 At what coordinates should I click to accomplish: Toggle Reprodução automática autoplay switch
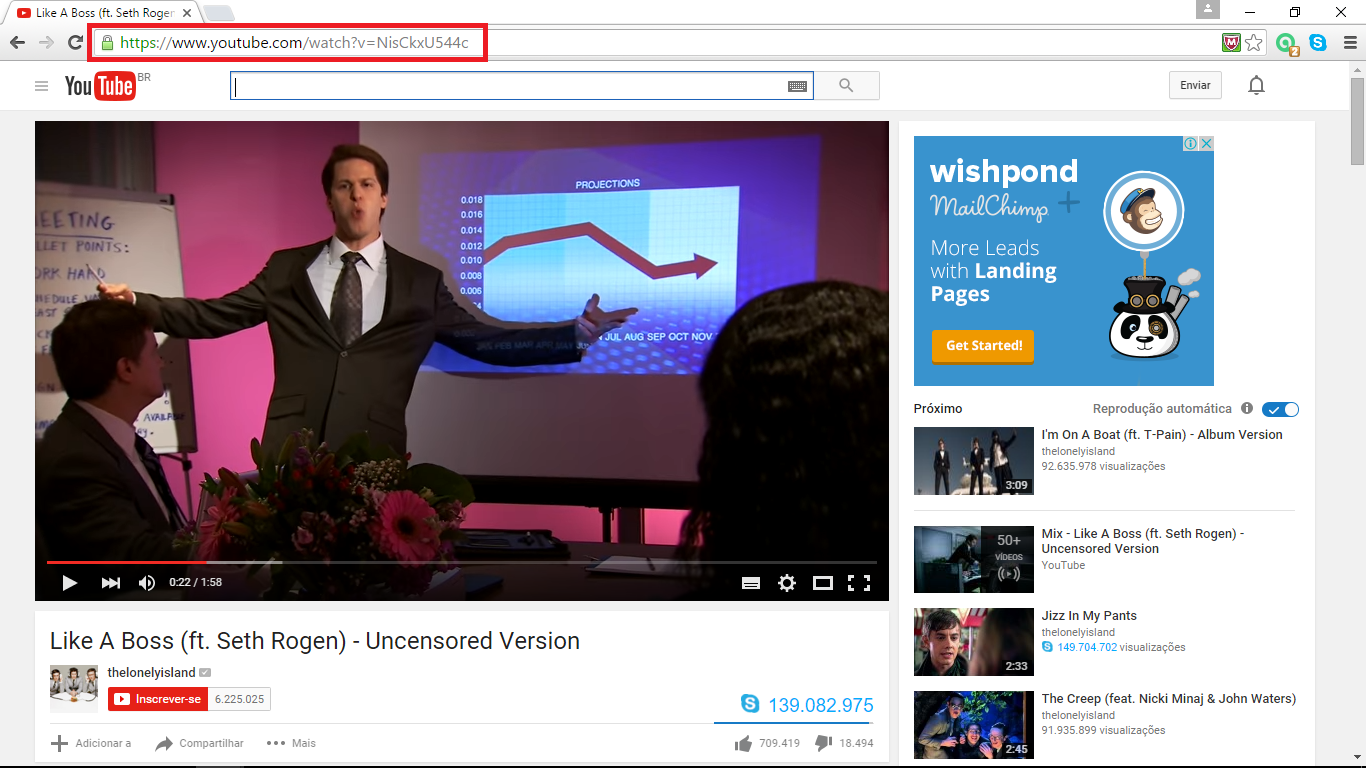(1280, 409)
